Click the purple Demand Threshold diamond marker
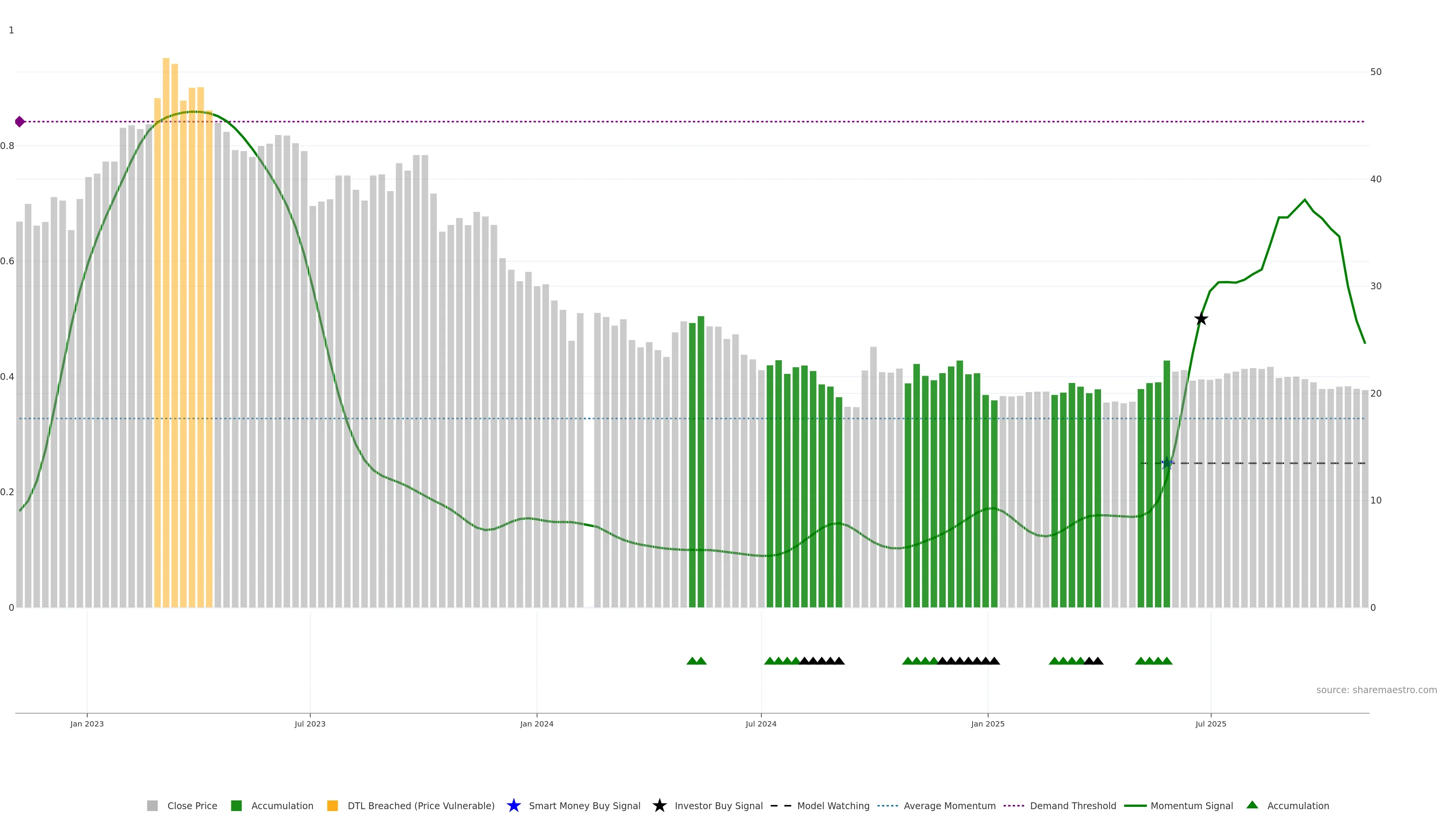The width and height of the screenshot is (1456, 819). (x=20, y=121)
